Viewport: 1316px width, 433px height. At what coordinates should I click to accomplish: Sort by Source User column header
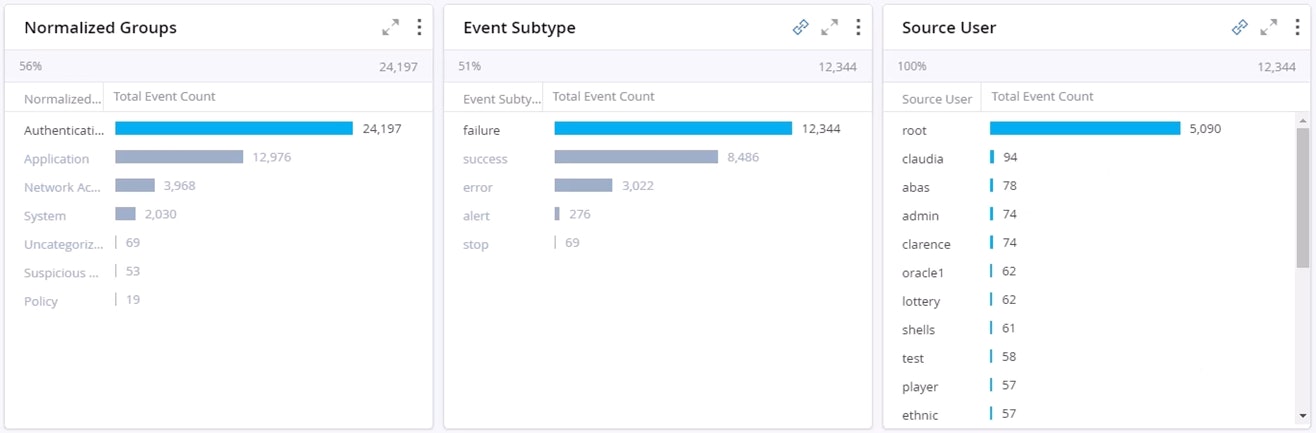[x=936, y=99]
